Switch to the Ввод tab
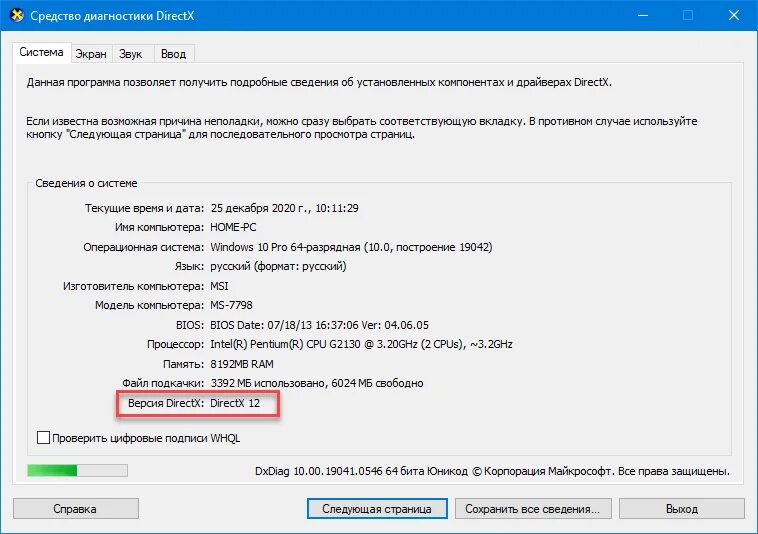Viewport: 758px width, 534px height. click(x=174, y=54)
